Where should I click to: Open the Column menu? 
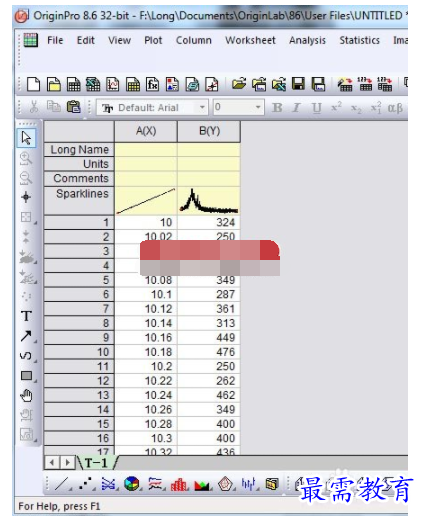[x=194, y=40]
